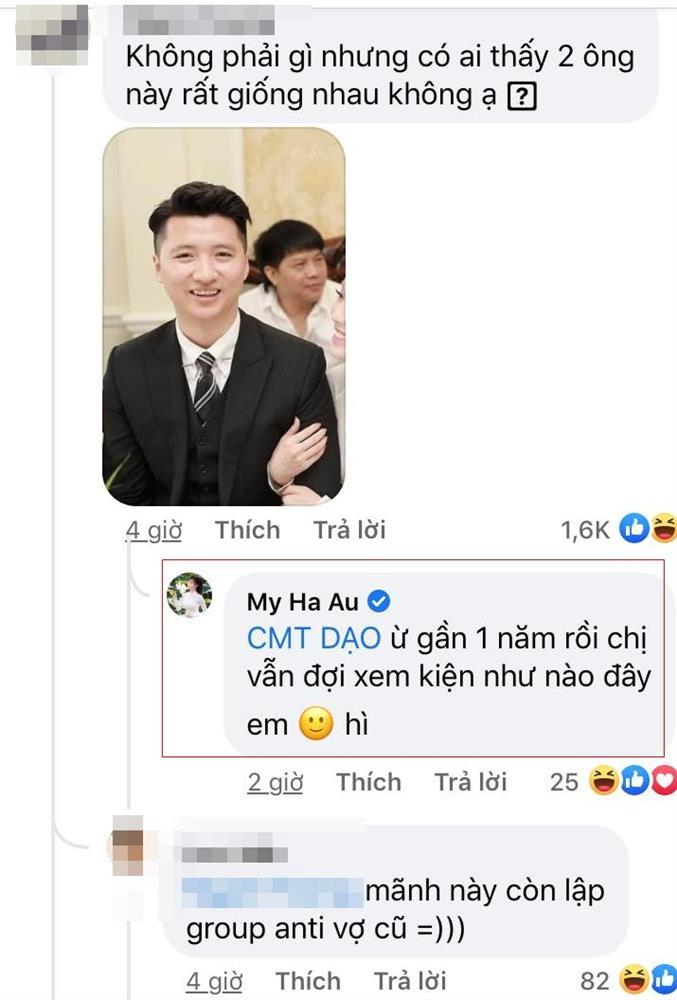Open My Ha Au's profile picture
Image resolution: width=677 pixels, height=1000 pixels.
(x=189, y=596)
